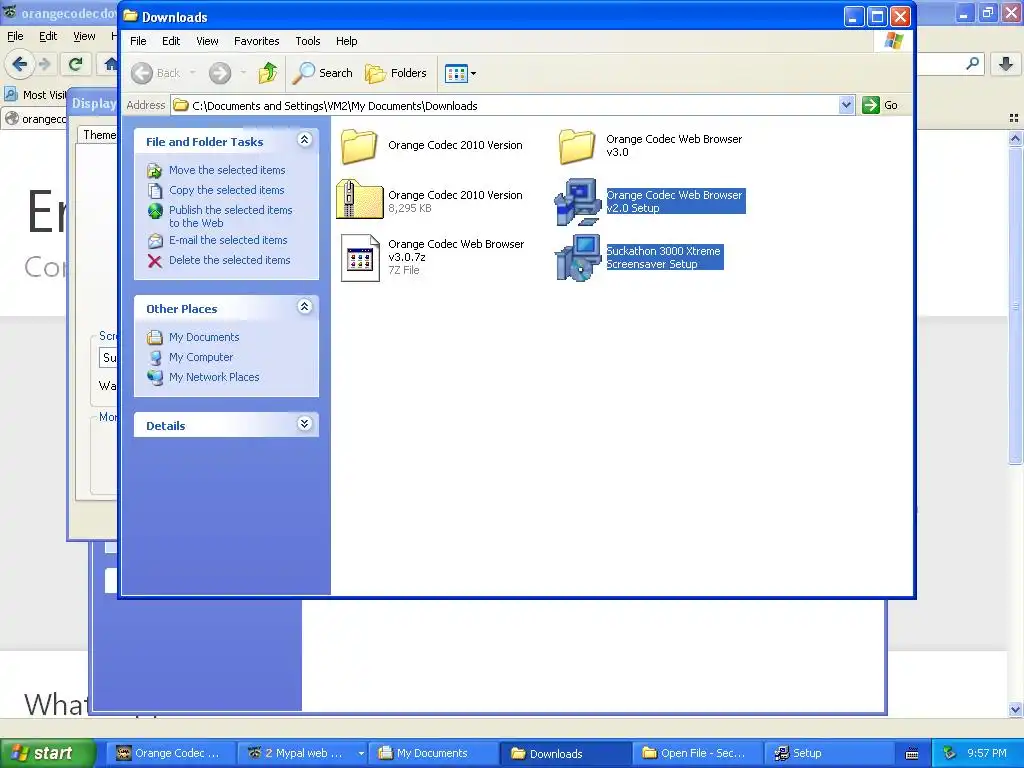Open the Favorites menu
The width and height of the screenshot is (1024, 768).
[x=257, y=40]
